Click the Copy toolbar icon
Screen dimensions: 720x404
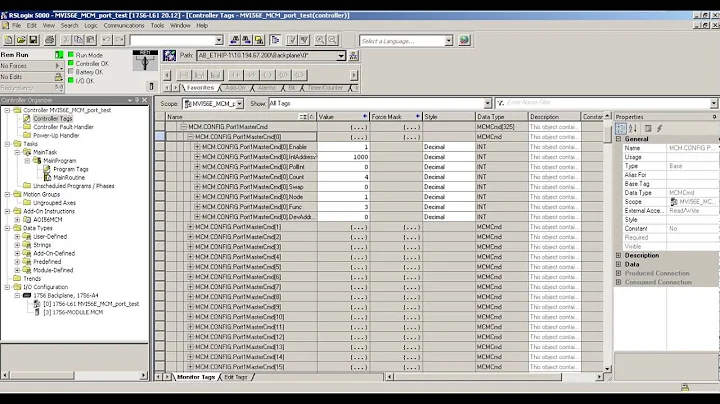click(79, 40)
